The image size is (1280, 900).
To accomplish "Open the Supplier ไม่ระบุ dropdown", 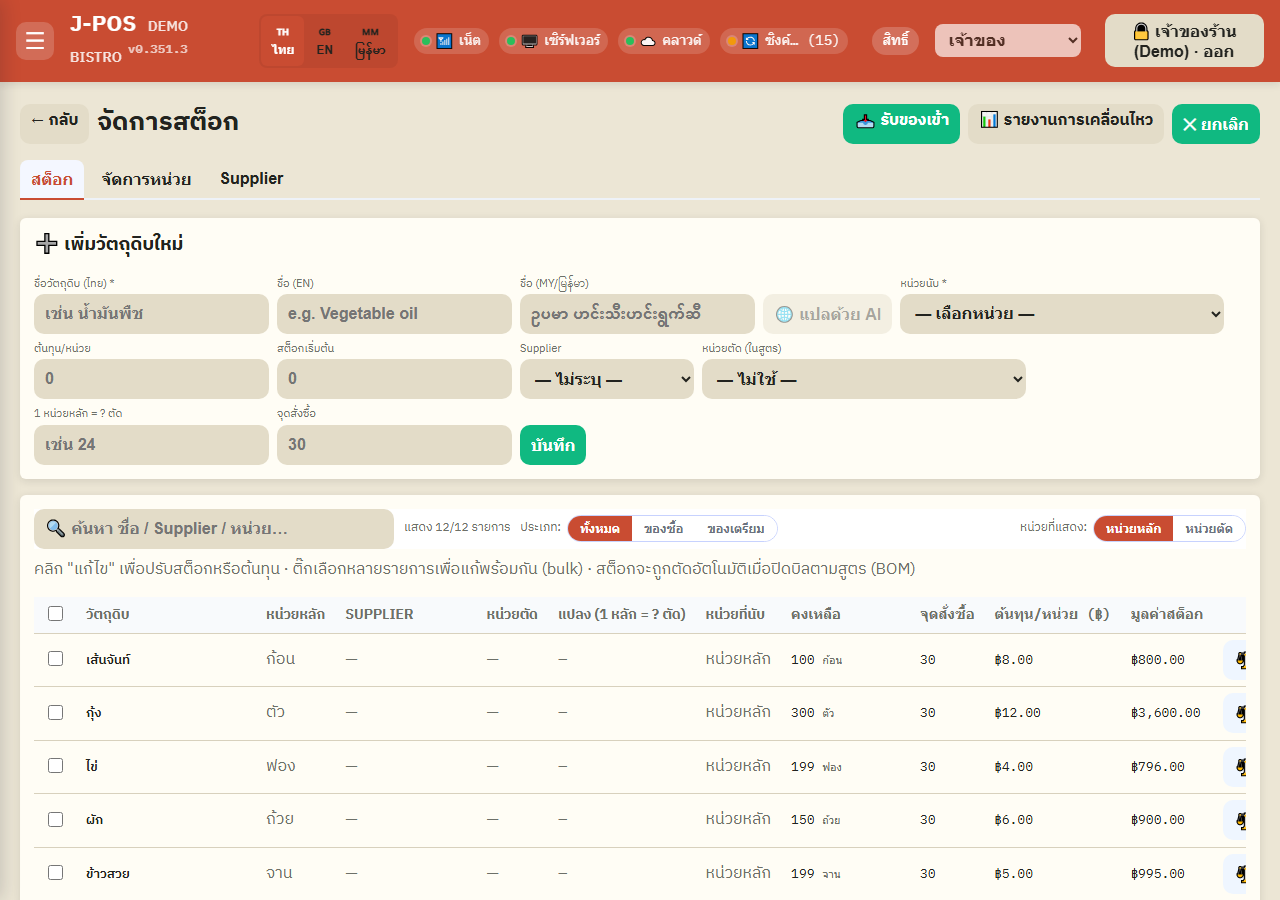I will (x=607, y=379).
